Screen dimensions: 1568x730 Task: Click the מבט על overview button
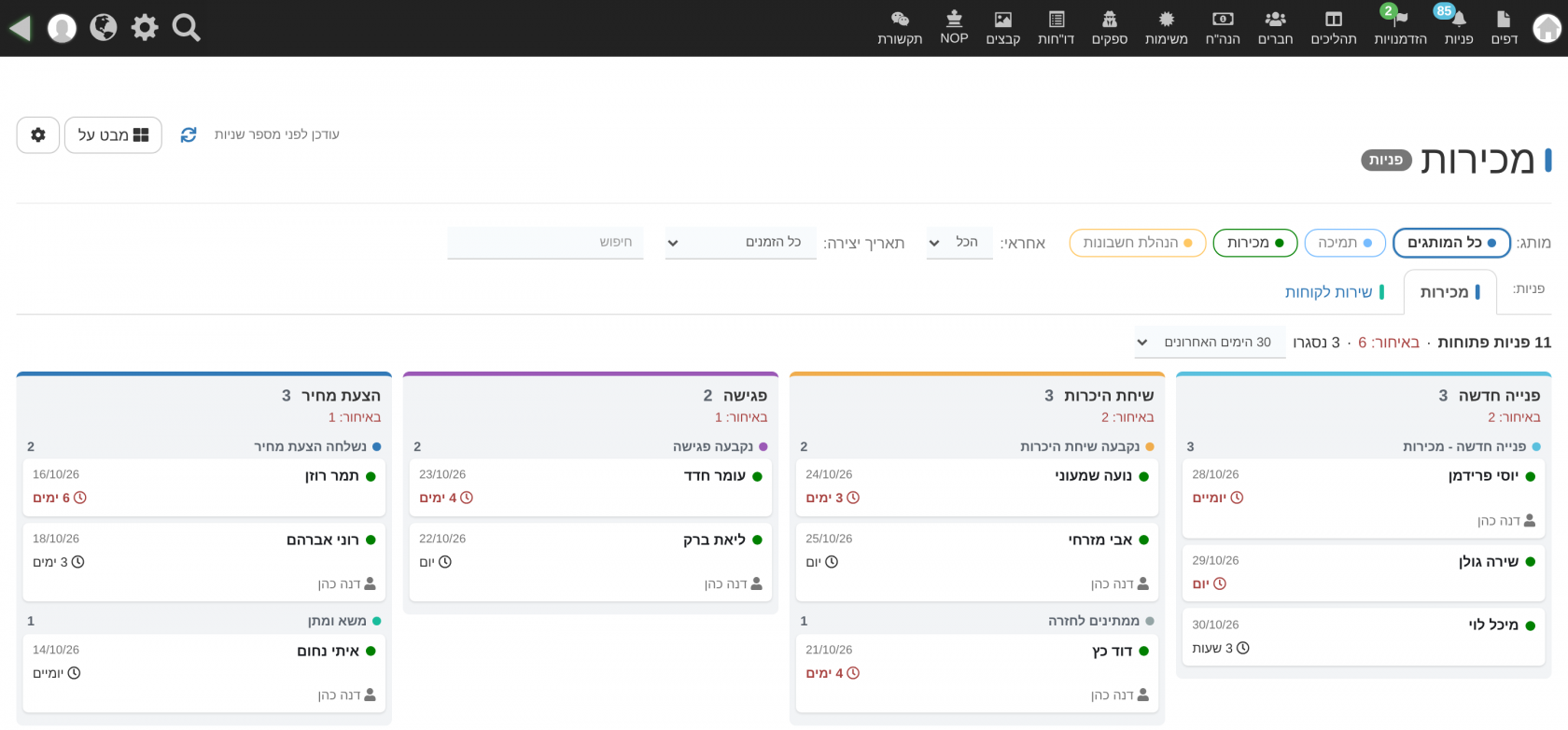point(113,134)
